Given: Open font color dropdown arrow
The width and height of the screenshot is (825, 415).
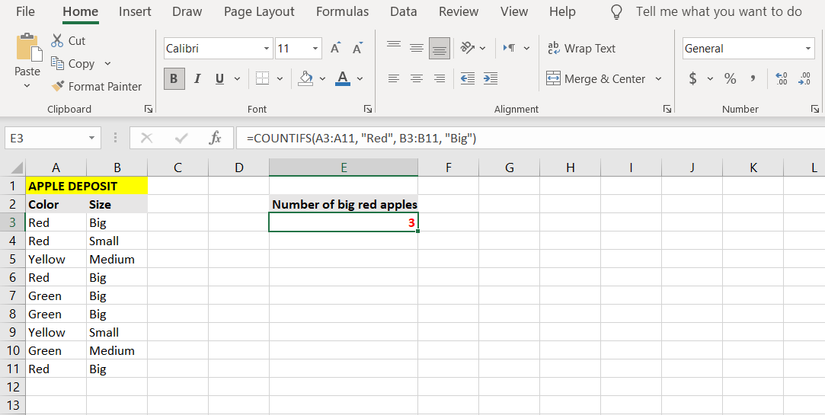Looking at the screenshot, I should (360, 79).
